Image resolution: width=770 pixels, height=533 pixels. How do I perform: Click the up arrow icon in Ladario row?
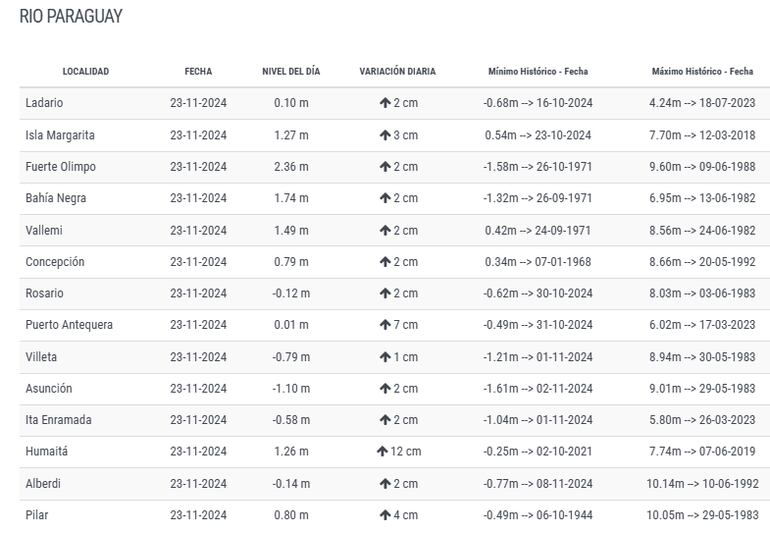tap(385, 103)
